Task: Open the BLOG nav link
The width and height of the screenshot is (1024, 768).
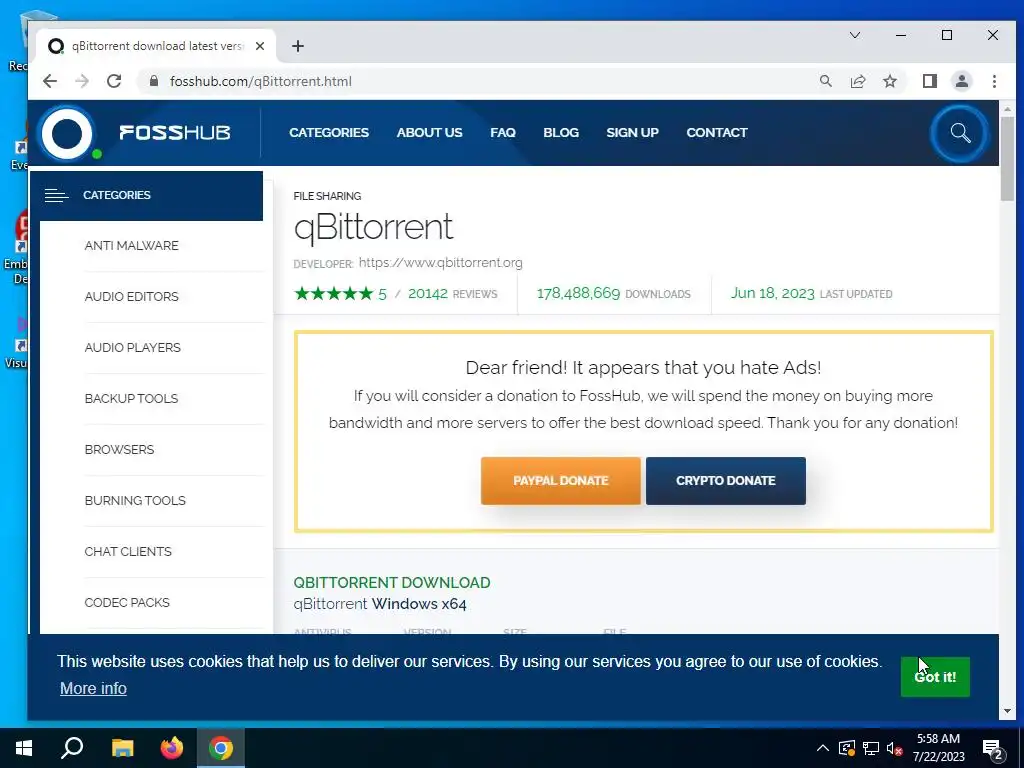Action: 561,133
